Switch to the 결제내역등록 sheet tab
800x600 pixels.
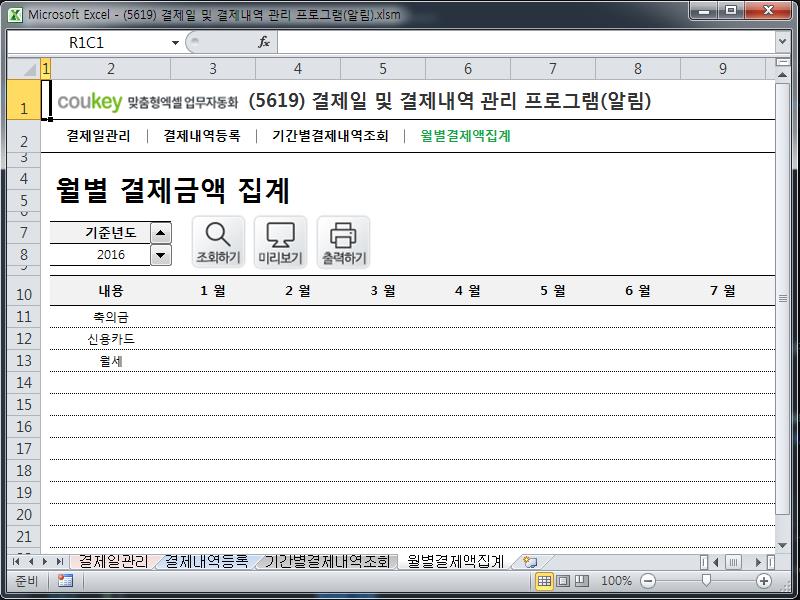207,562
